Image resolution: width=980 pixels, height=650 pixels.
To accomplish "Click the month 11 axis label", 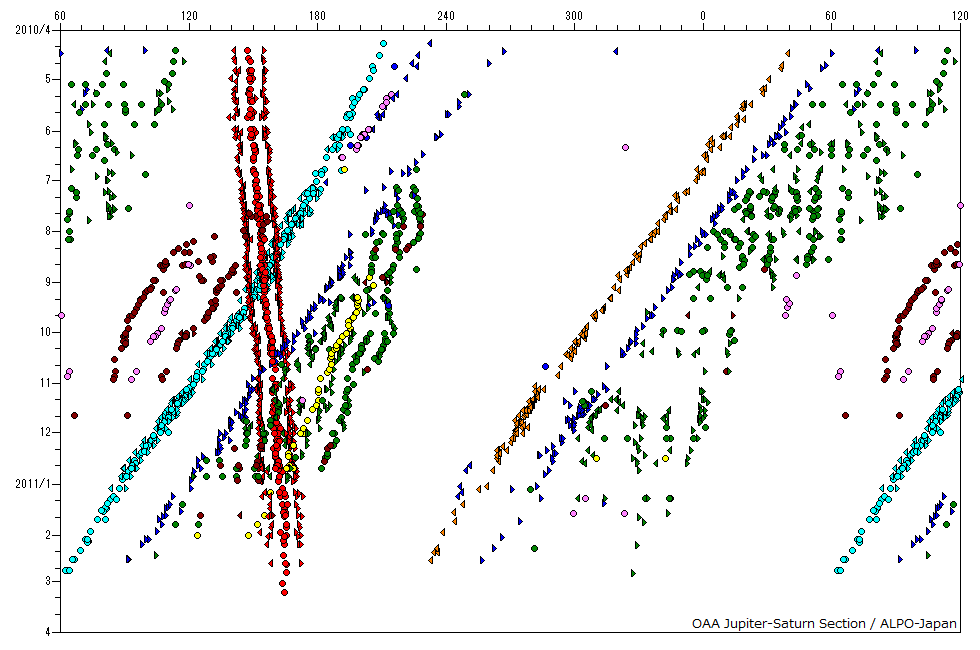I will point(46,382).
